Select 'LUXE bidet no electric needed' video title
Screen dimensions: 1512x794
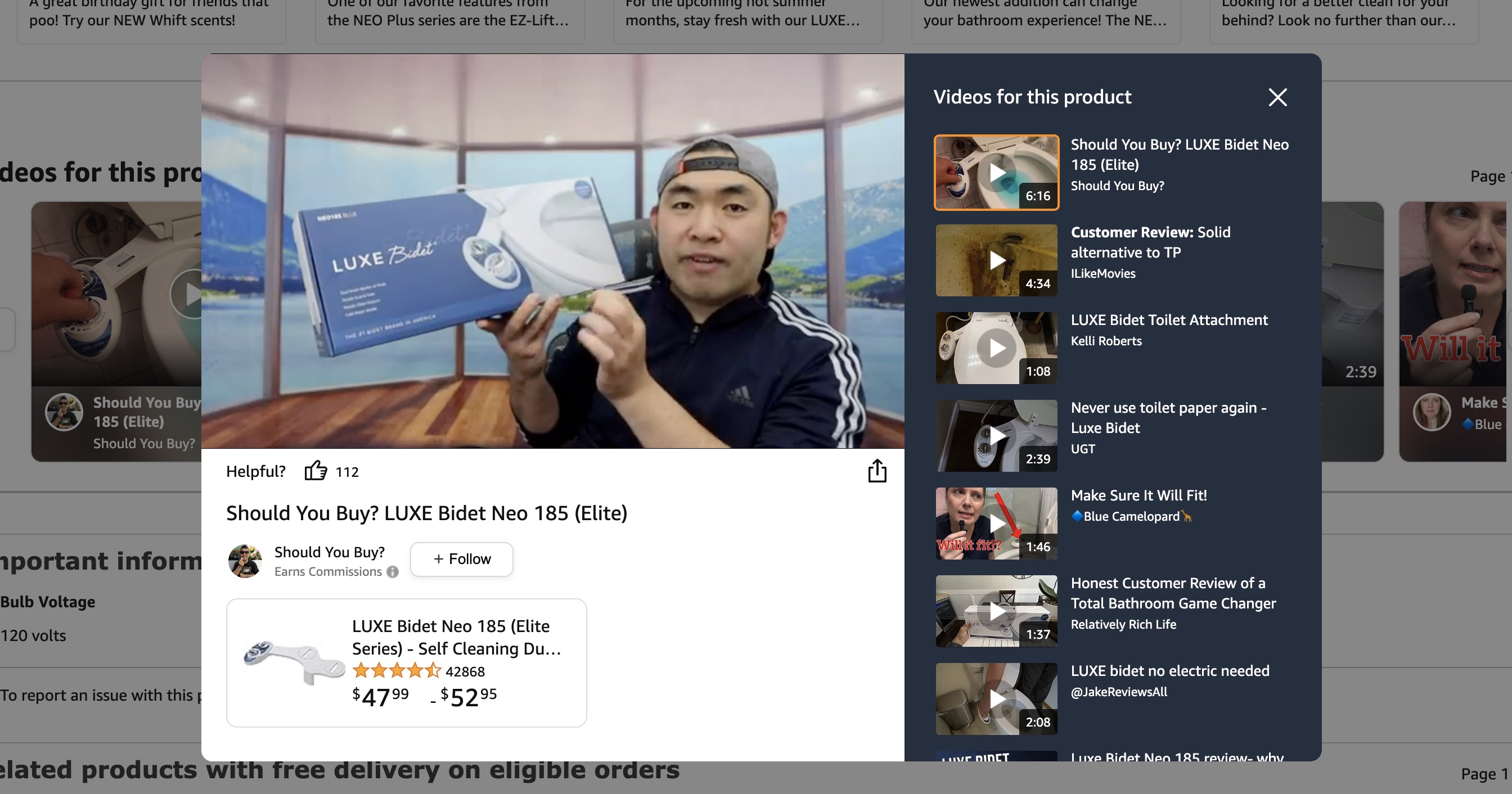coord(1170,671)
